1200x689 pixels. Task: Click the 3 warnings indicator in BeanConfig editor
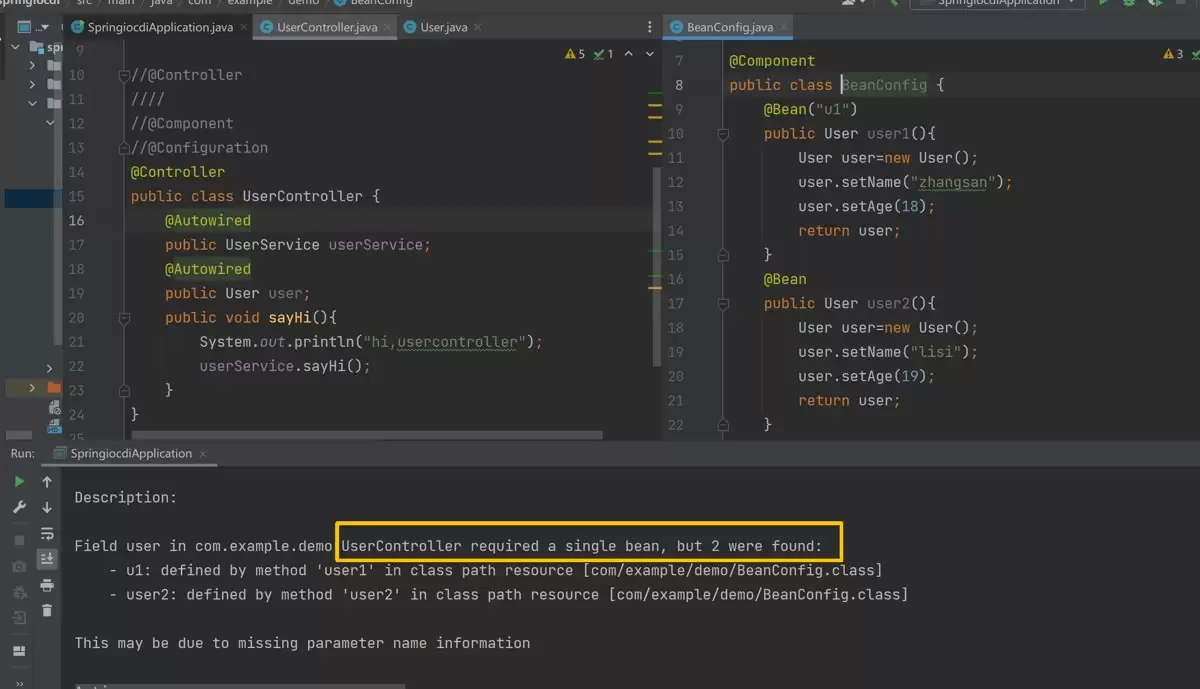point(1173,54)
